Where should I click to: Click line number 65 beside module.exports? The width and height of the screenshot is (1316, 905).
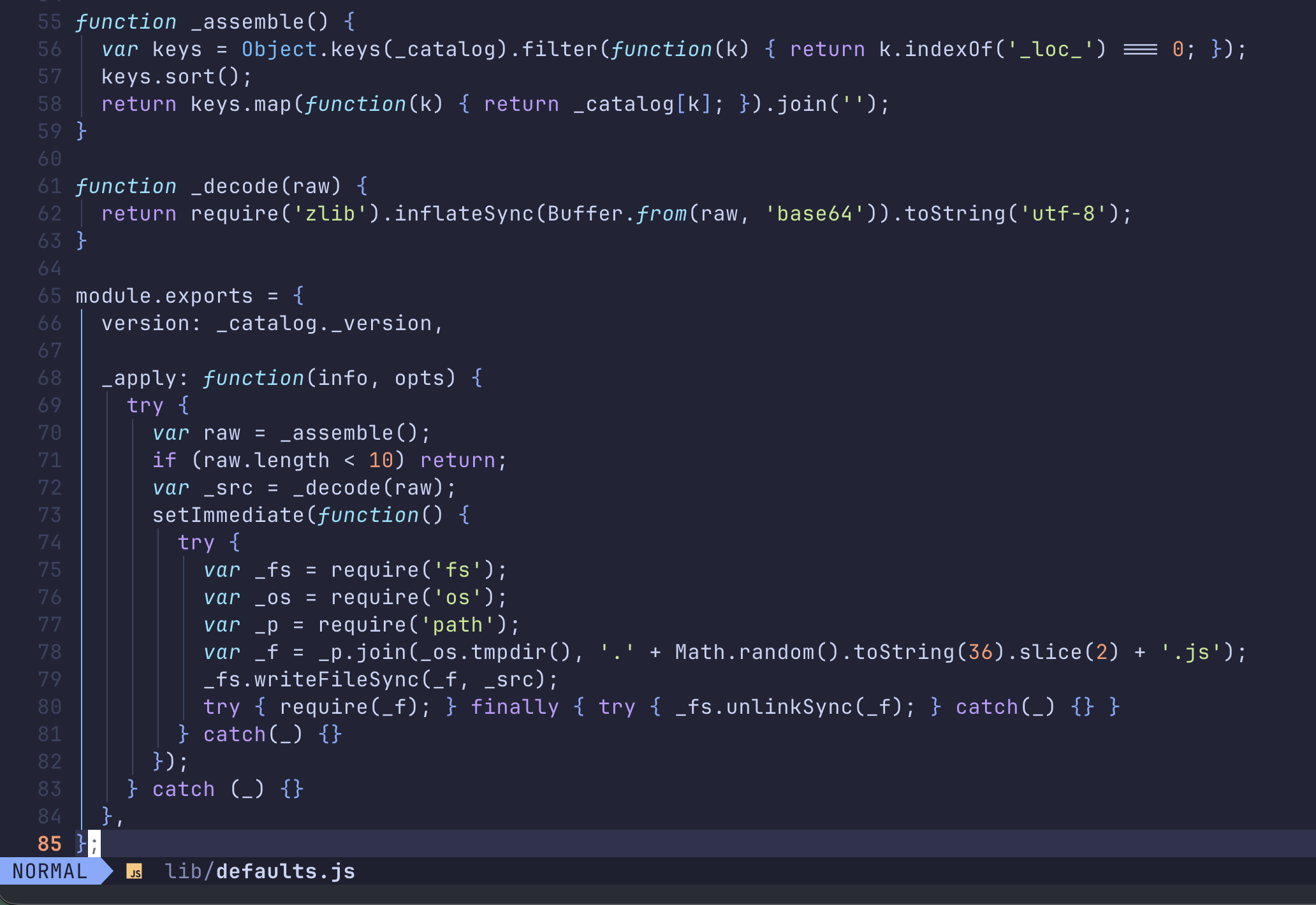point(49,295)
